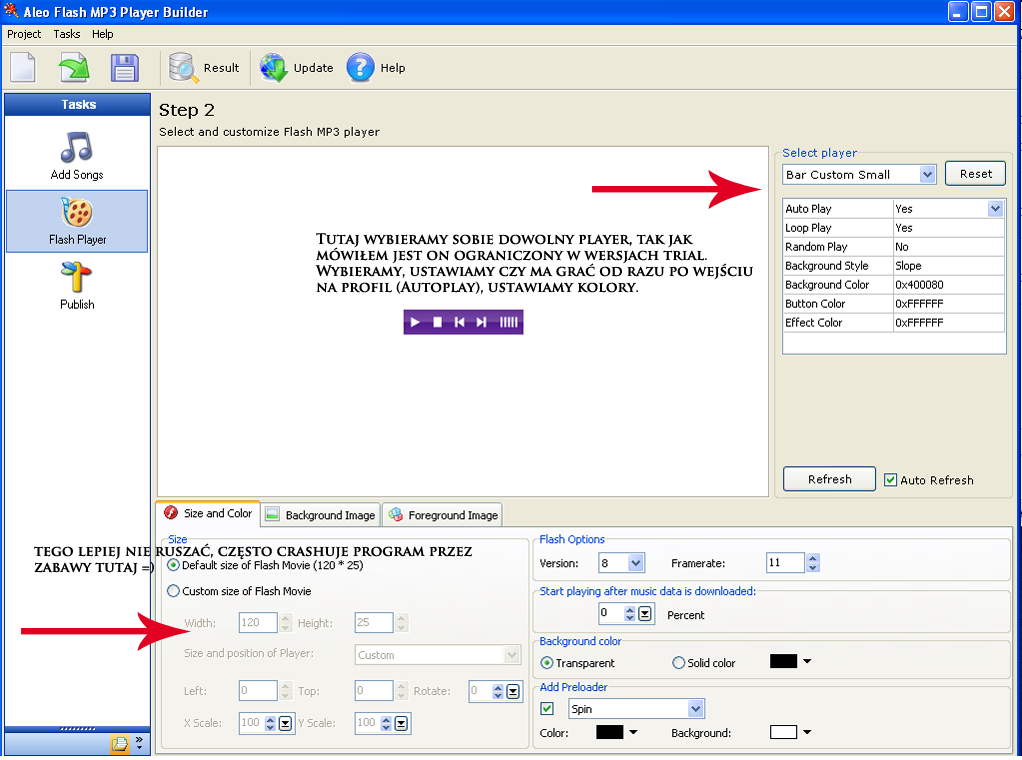Switch to the Background Image tab
This screenshot has height=760, width=1022.
(321, 515)
